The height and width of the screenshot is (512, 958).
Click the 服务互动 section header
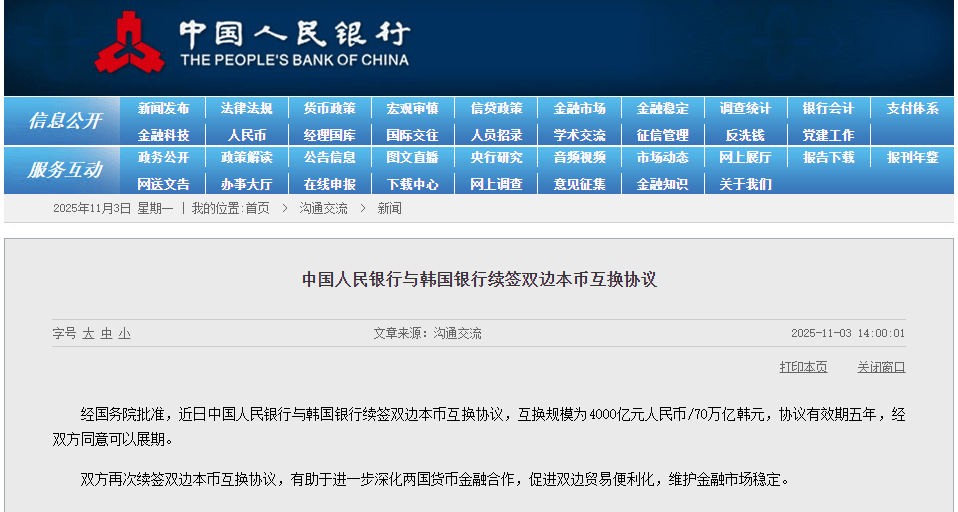tap(64, 171)
